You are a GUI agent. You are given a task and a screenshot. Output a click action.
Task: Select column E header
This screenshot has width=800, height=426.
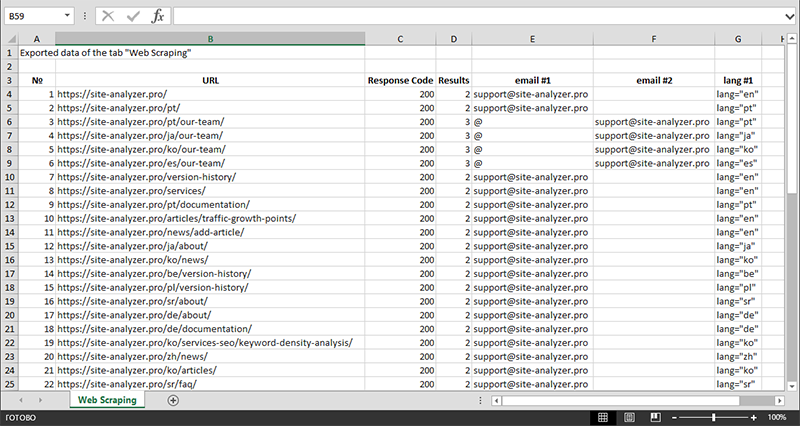532,39
